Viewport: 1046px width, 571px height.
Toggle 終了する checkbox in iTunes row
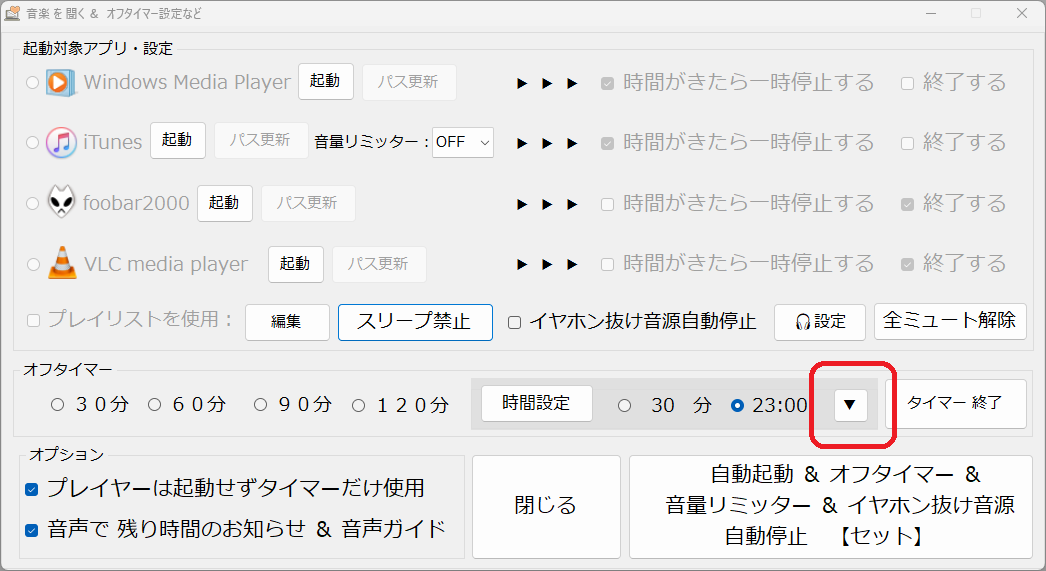click(x=907, y=143)
